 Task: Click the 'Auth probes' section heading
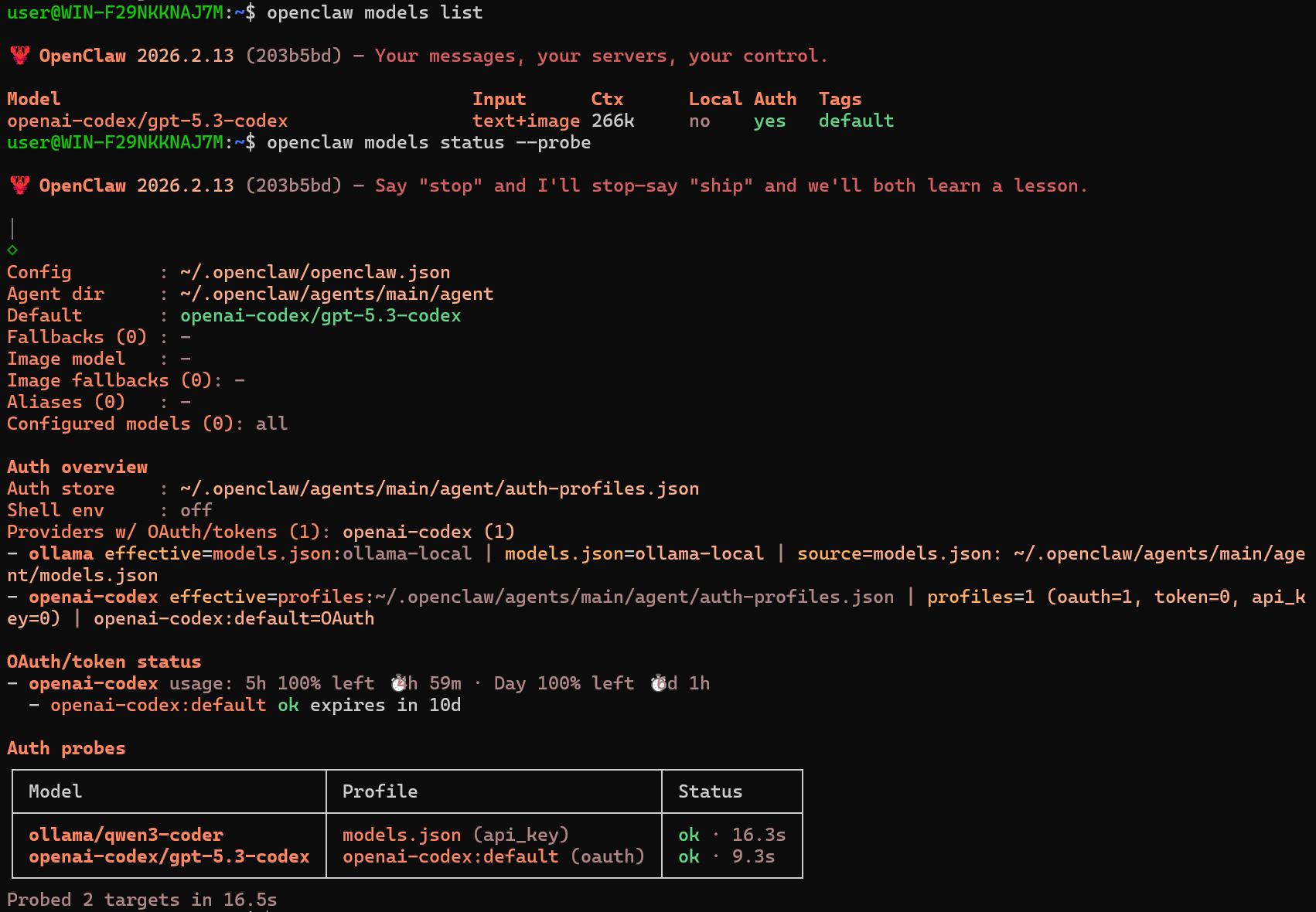(66, 748)
